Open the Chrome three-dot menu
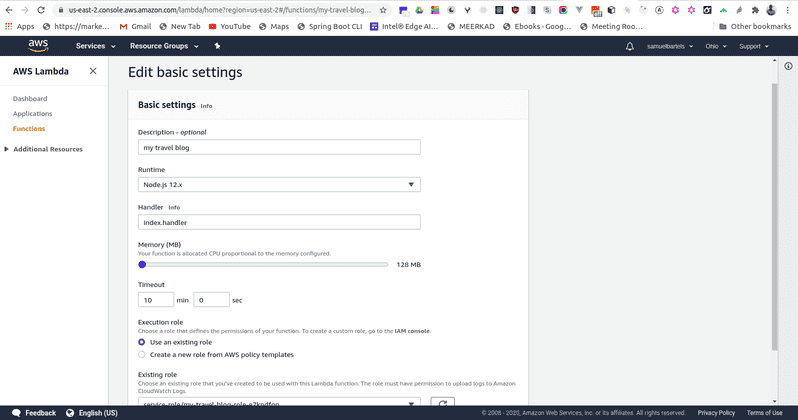798x420 pixels. [x=787, y=10]
